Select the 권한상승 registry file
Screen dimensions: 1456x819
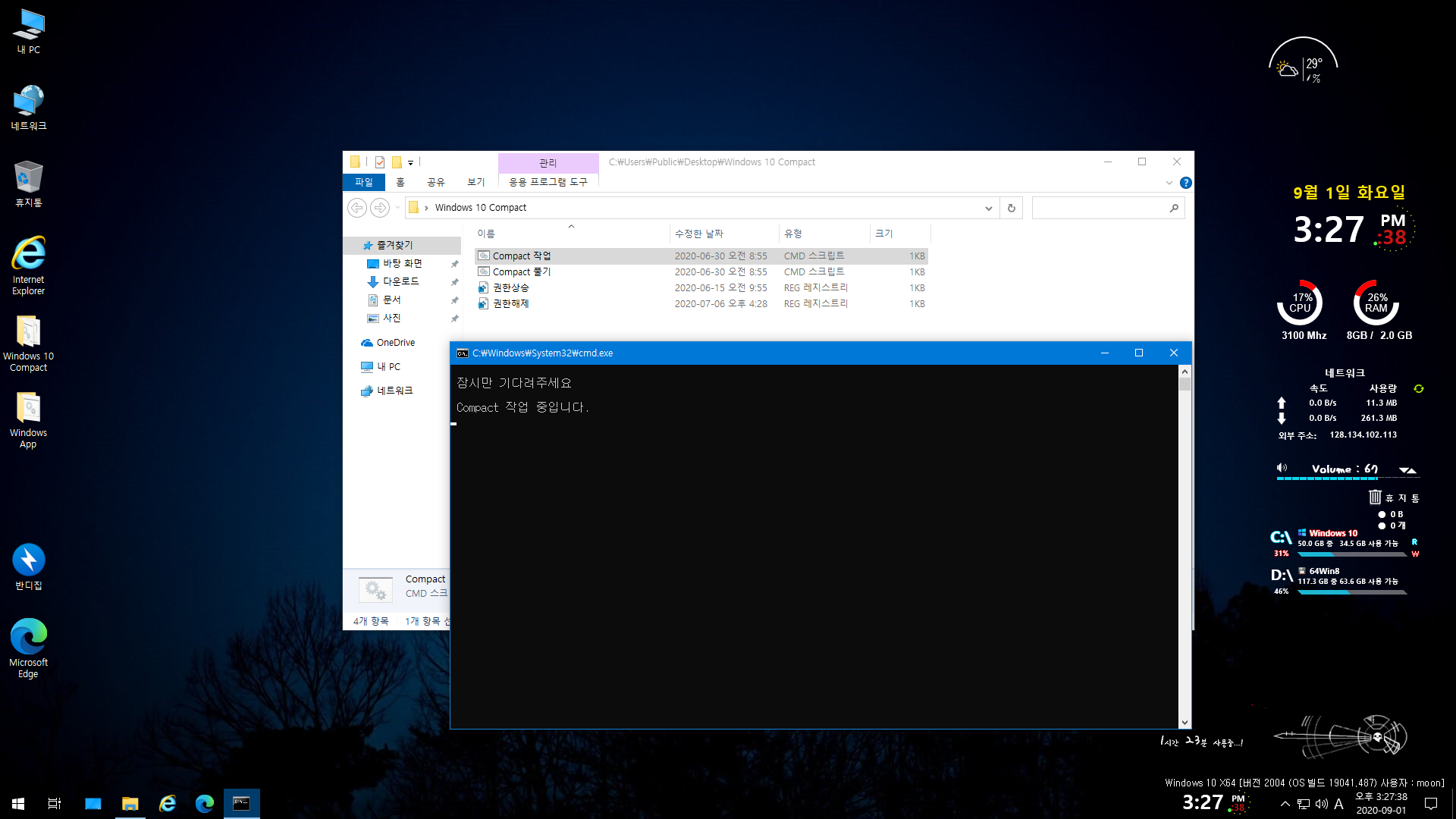(x=701, y=288)
